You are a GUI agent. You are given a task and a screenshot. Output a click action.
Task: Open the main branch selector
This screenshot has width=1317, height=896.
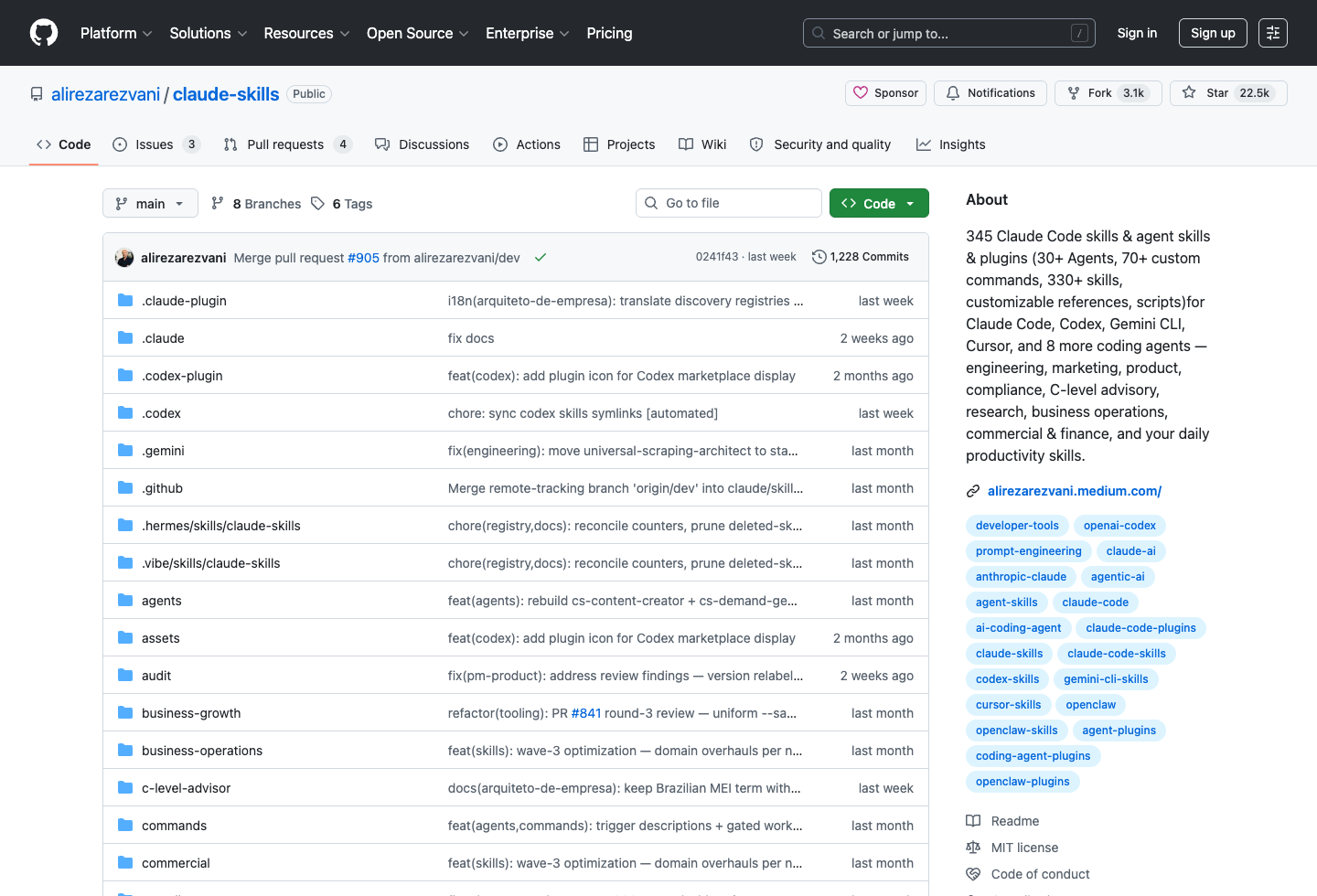pos(150,203)
